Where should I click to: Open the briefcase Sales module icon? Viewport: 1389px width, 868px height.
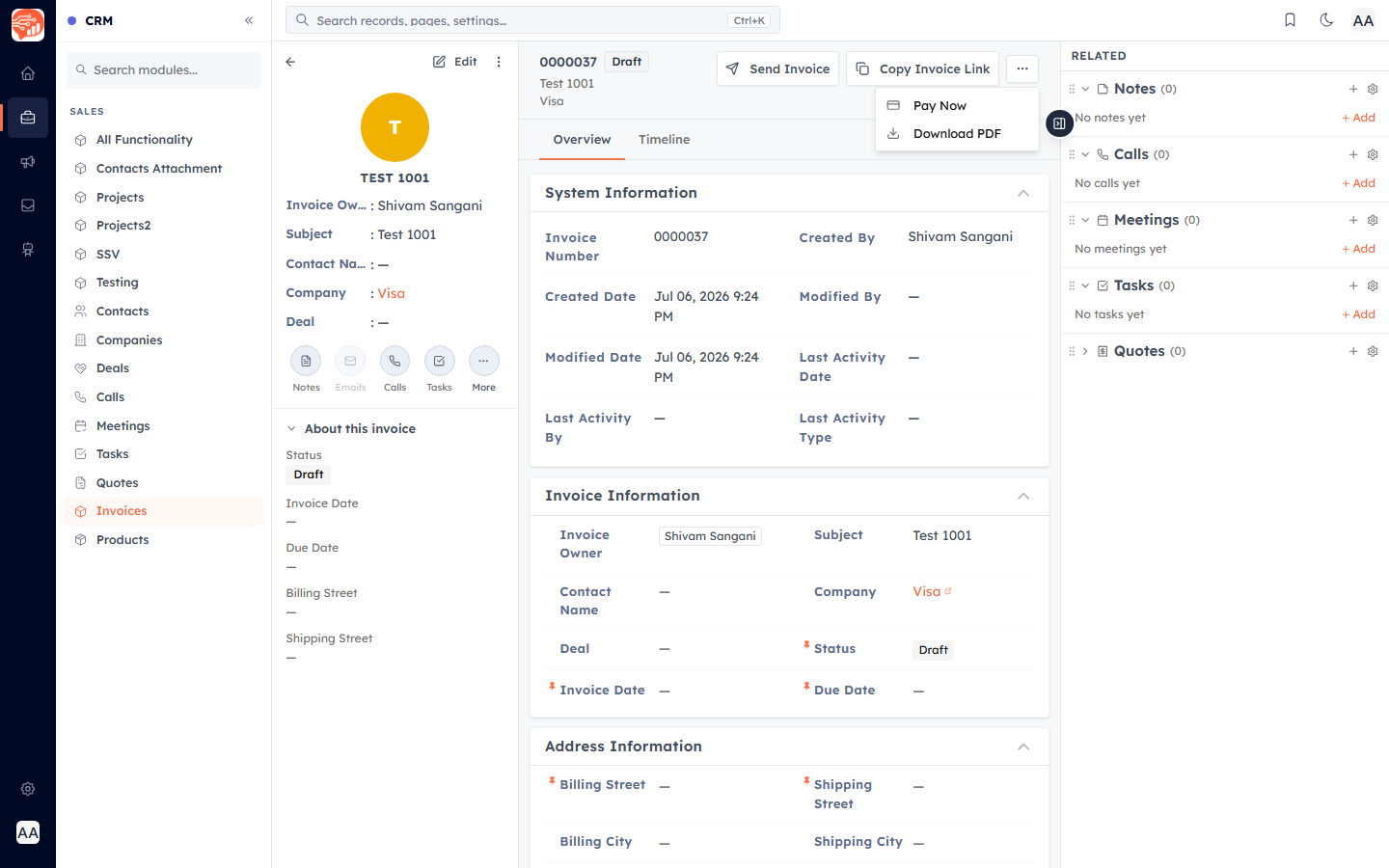tap(28, 118)
